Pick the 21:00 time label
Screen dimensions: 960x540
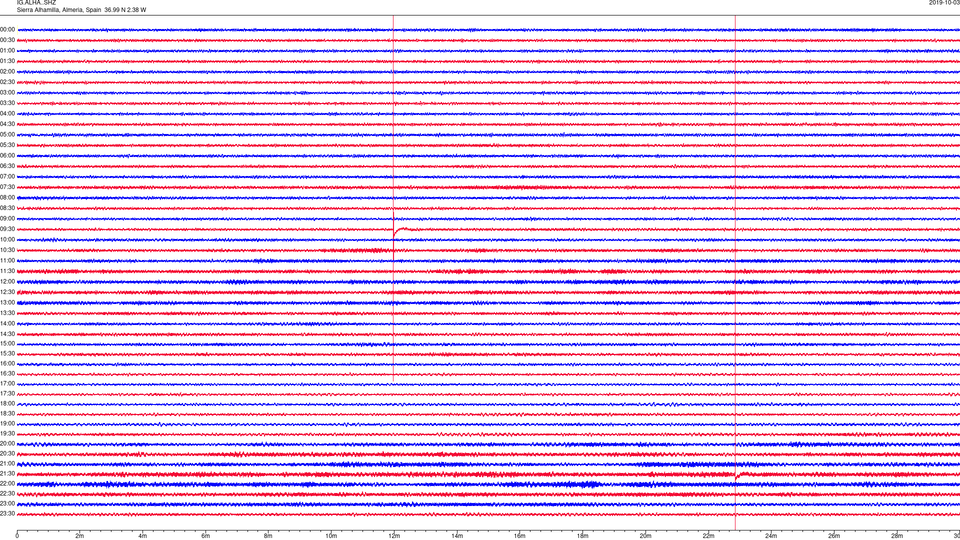coord(7,464)
